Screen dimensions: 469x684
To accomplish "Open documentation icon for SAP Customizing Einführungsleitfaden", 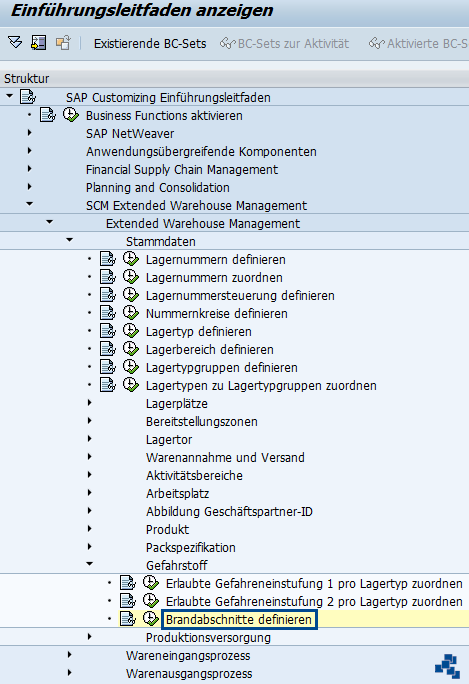I will (28, 96).
